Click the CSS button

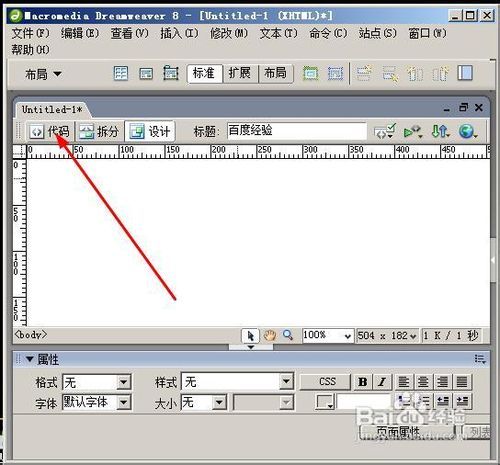(x=326, y=382)
